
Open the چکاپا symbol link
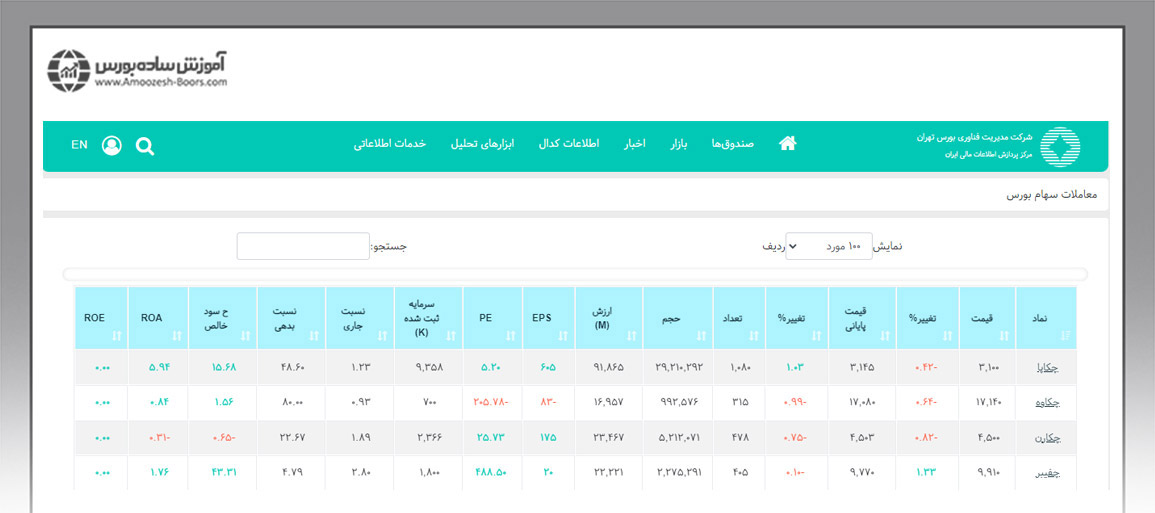pyautogui.click(x=1047, y=367)
